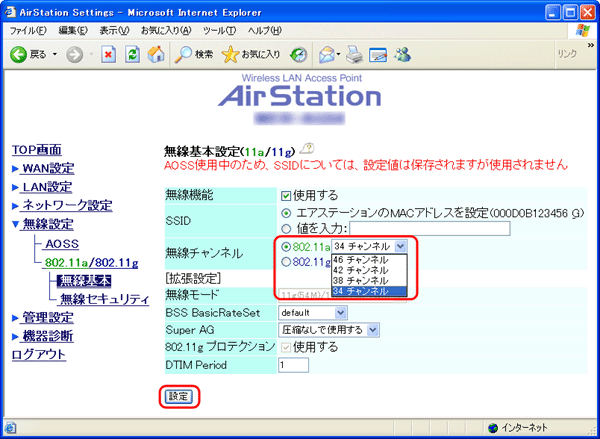Toggle the 無線機能 使用する checkbox
600x439 pixels.
[285, 196]
